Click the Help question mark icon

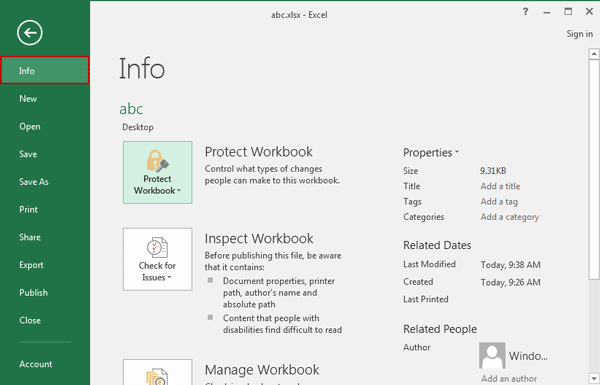[525, 12]
